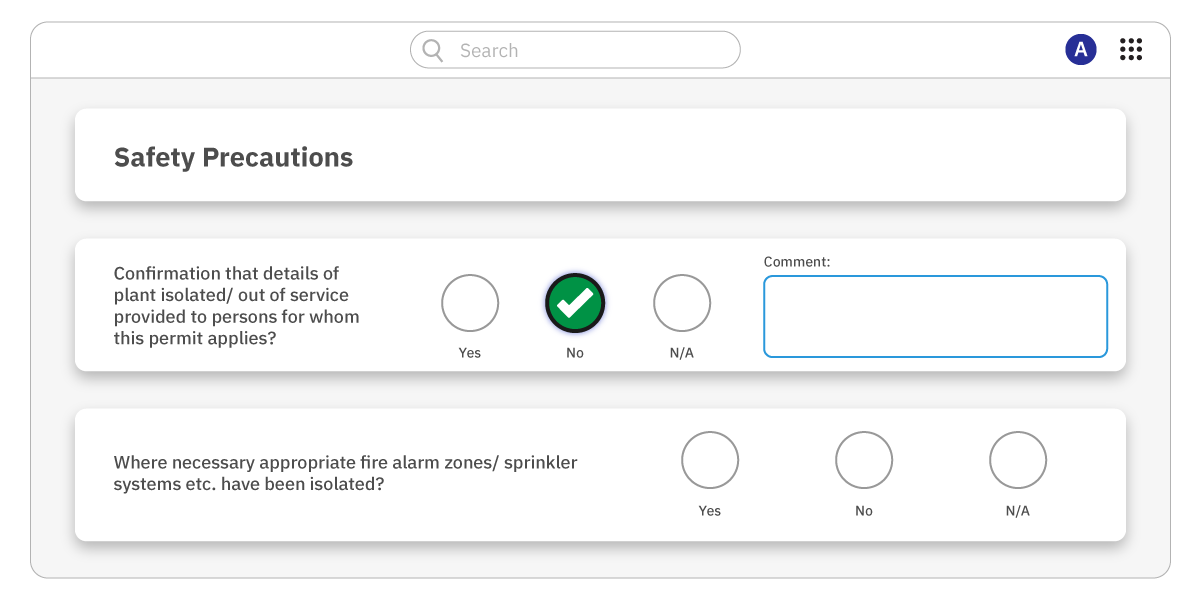1201x600 pixels.
Task: Select Yes radio for fire alarm zones question
Action: pyautogui.click(x=710, y=460)
